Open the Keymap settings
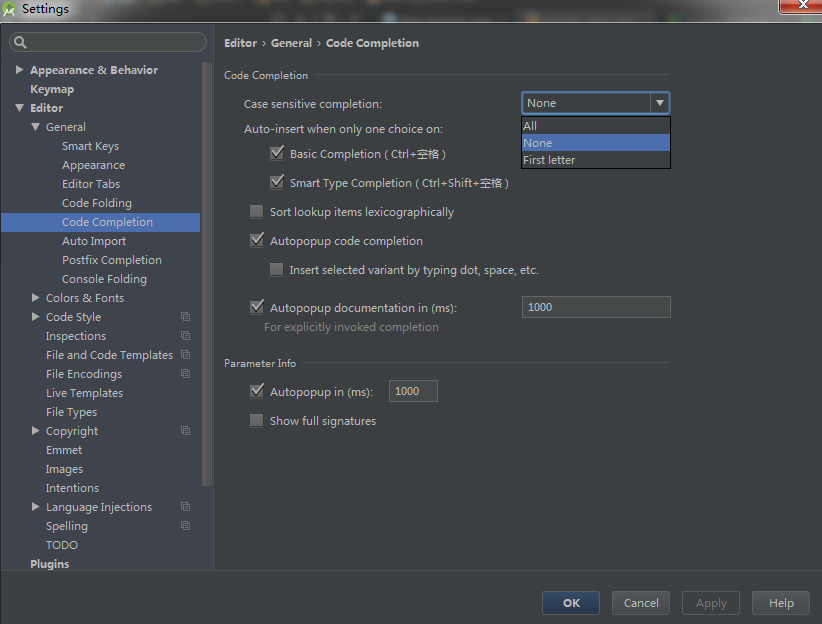 pyautogui.click(x=52, y=89)
